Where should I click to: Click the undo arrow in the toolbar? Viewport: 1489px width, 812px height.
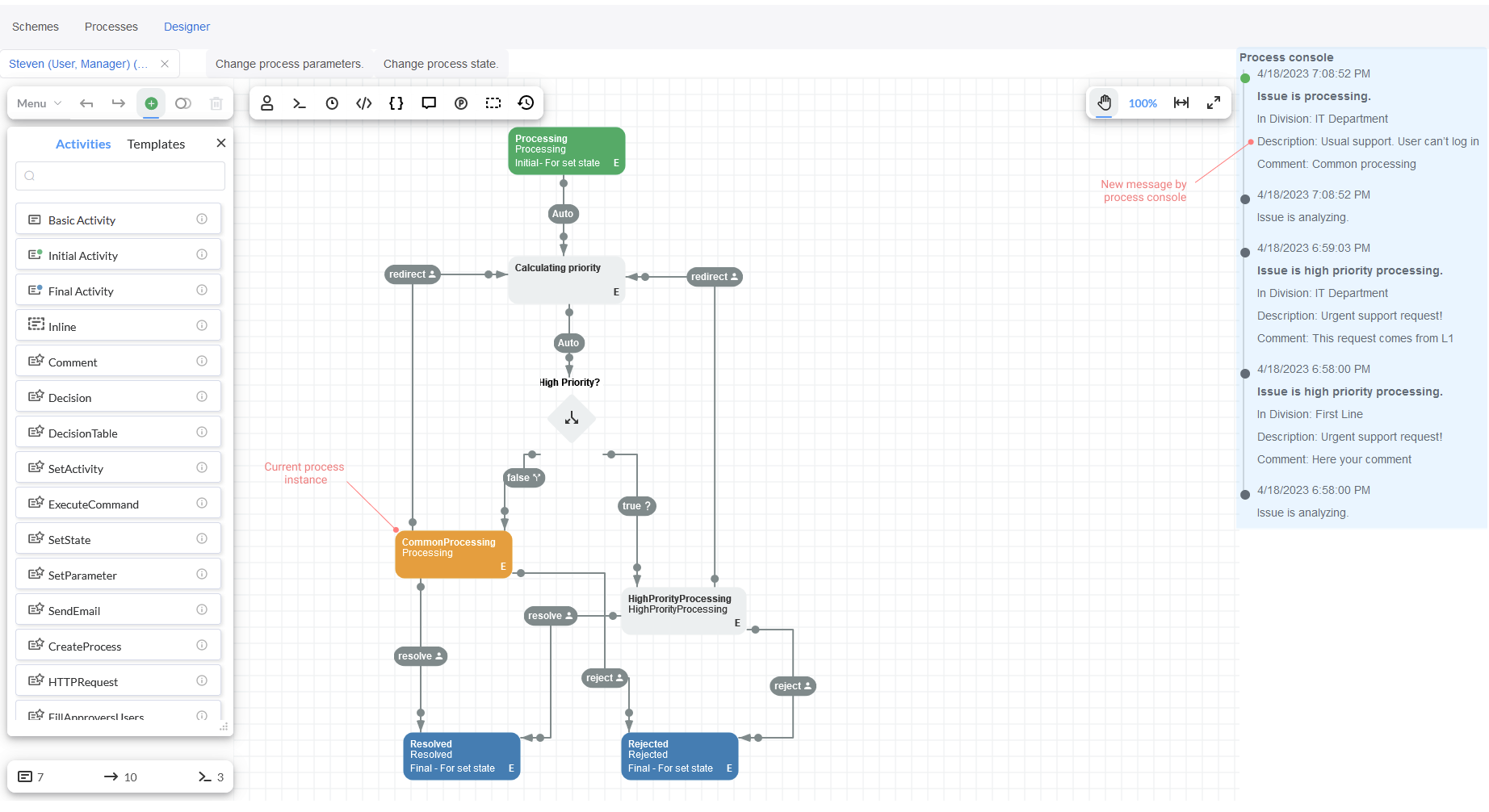click(86, 103)
